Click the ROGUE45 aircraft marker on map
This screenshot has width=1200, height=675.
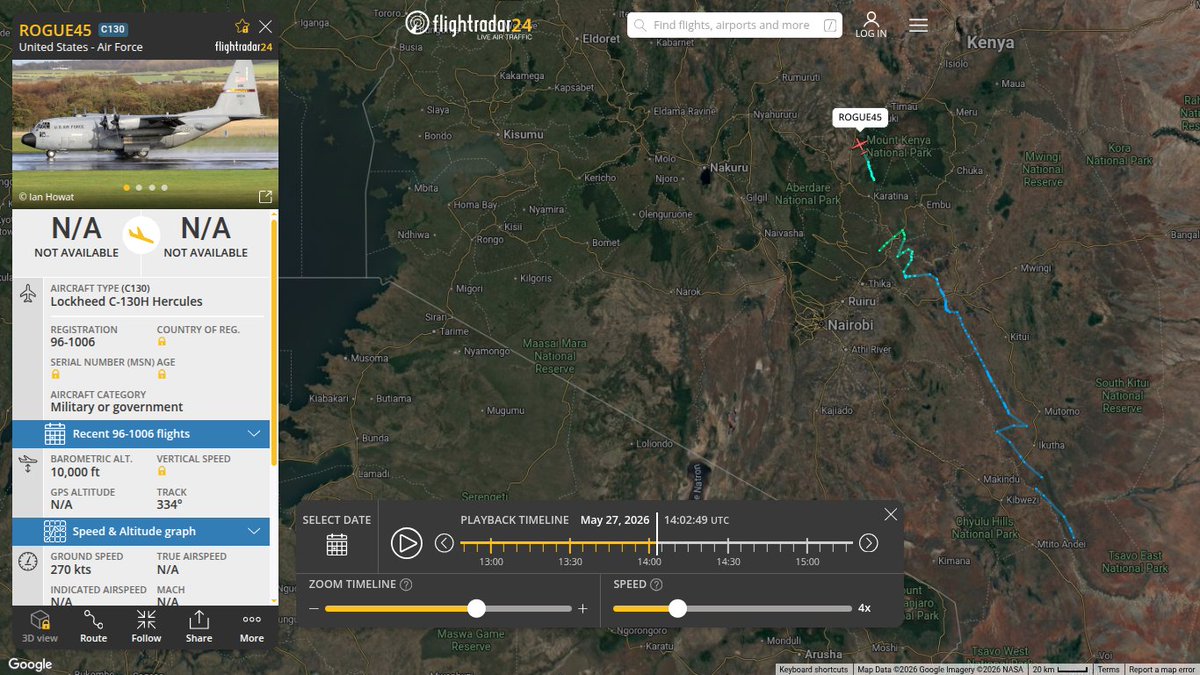[x=859, y=145]
